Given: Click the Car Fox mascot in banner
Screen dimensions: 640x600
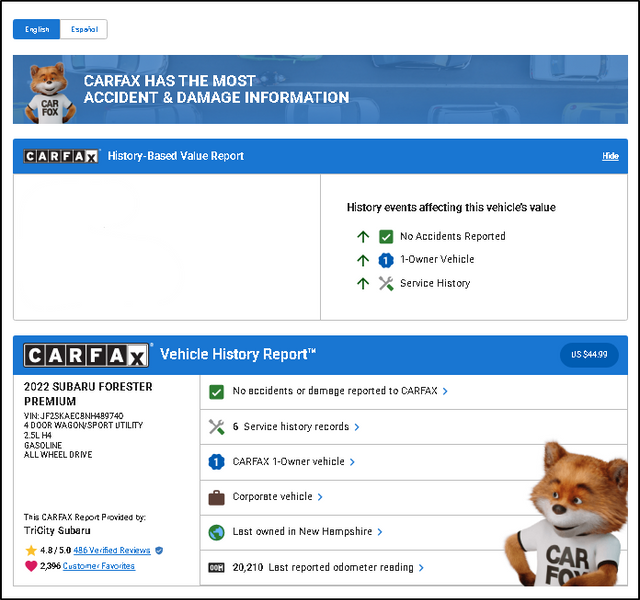Looking at the screenshot, I should [x=50, y=93].
